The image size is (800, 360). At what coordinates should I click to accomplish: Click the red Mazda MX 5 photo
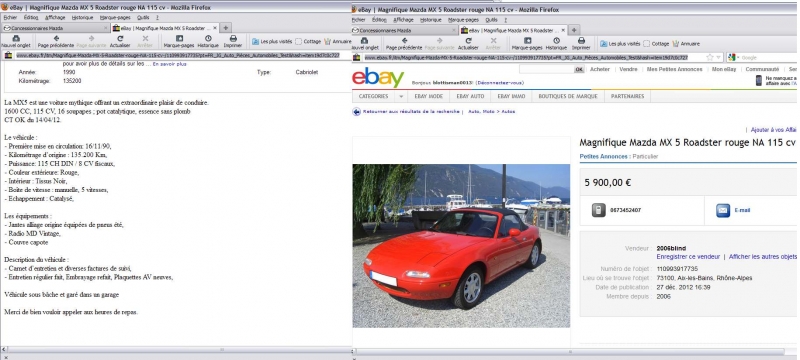tap(461, 245)
